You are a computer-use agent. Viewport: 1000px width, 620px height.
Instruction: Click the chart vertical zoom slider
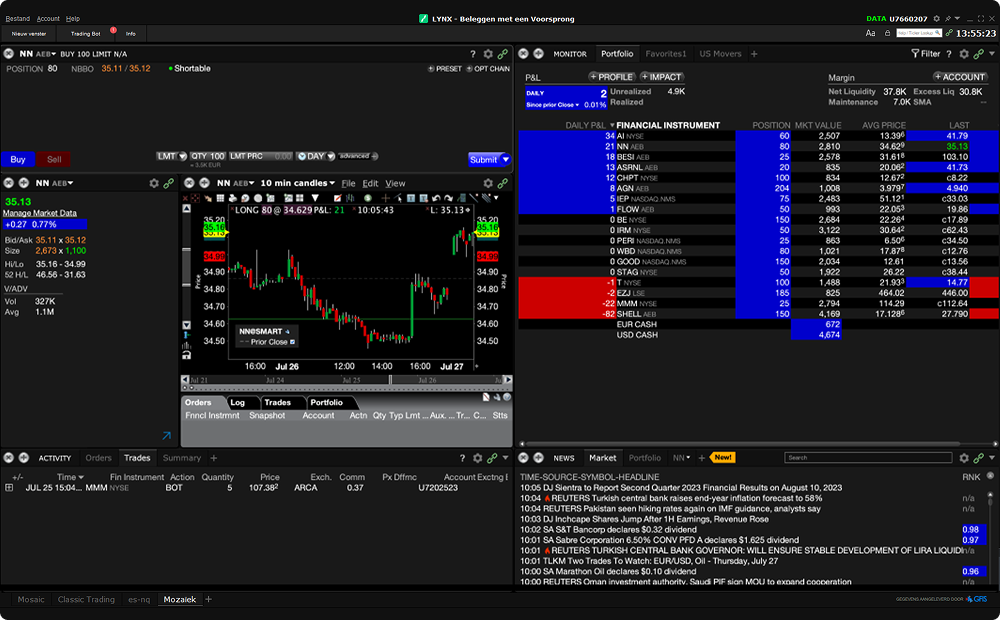click(x=186, y=268)
